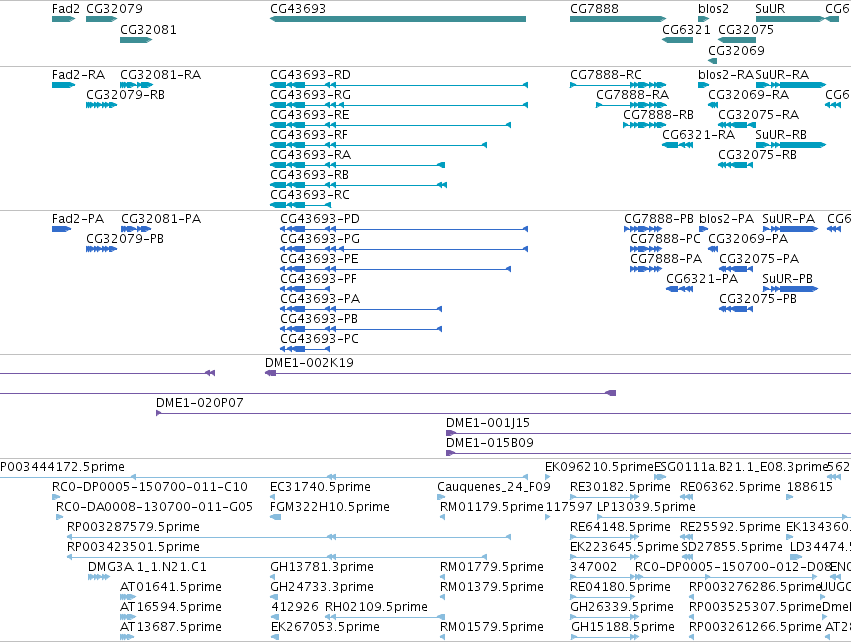
Task: Click protein CG43693-PA
Action: (361, 309)
